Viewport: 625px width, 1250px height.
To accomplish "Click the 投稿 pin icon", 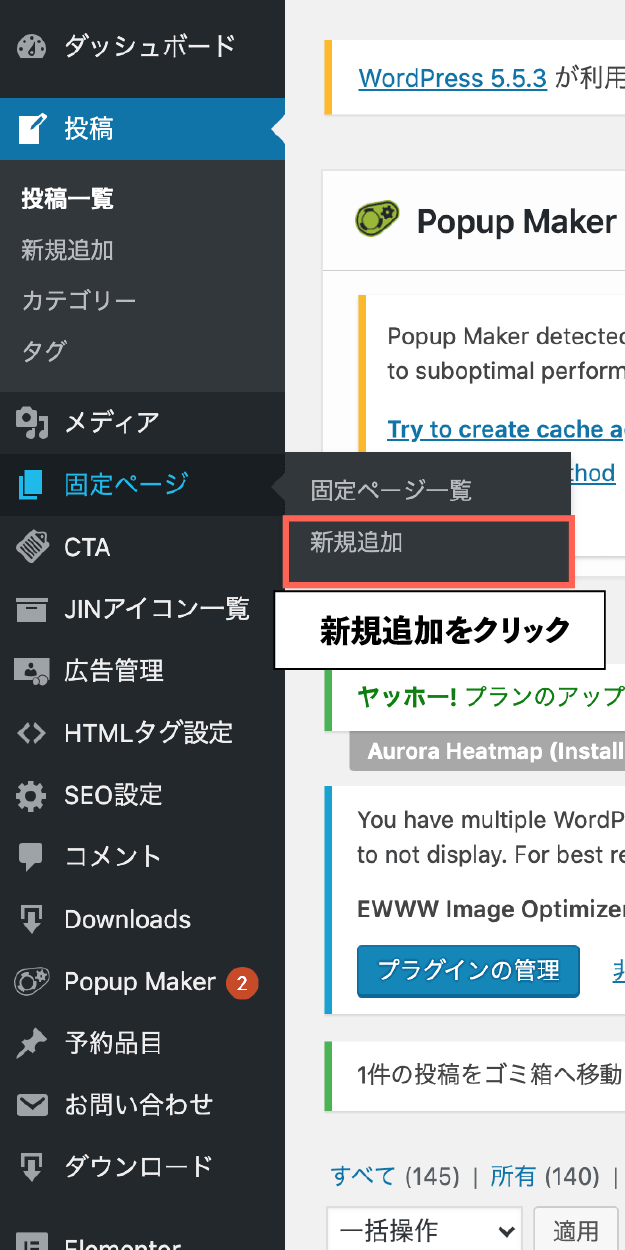I will point(32,129).
